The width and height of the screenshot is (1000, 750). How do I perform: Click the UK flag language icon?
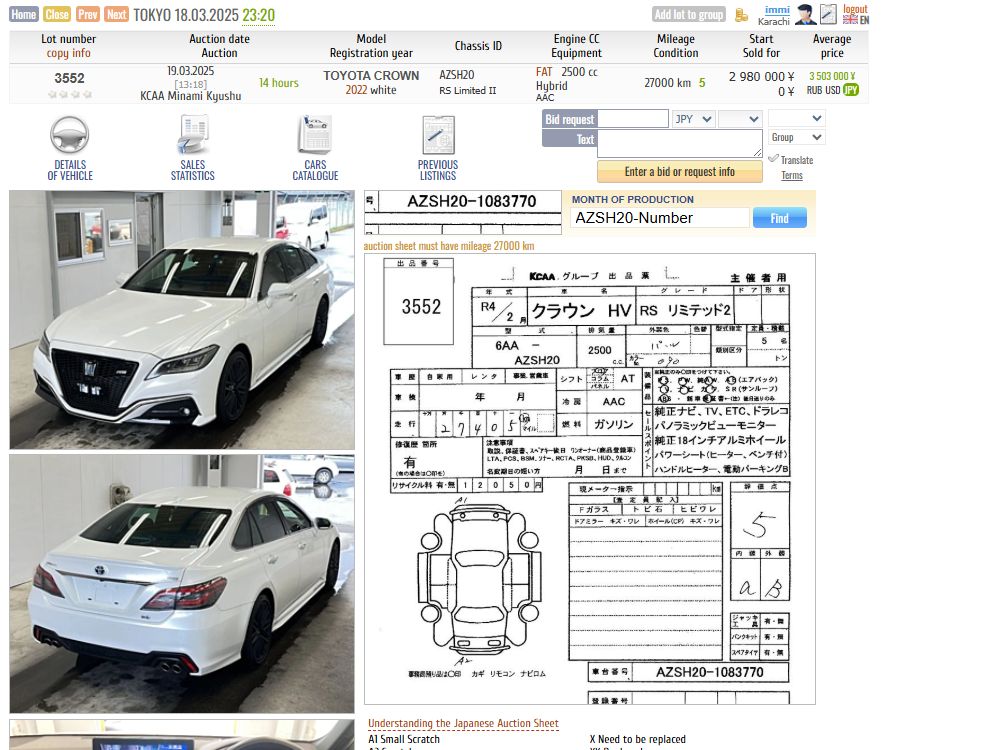tap(850, 20)
